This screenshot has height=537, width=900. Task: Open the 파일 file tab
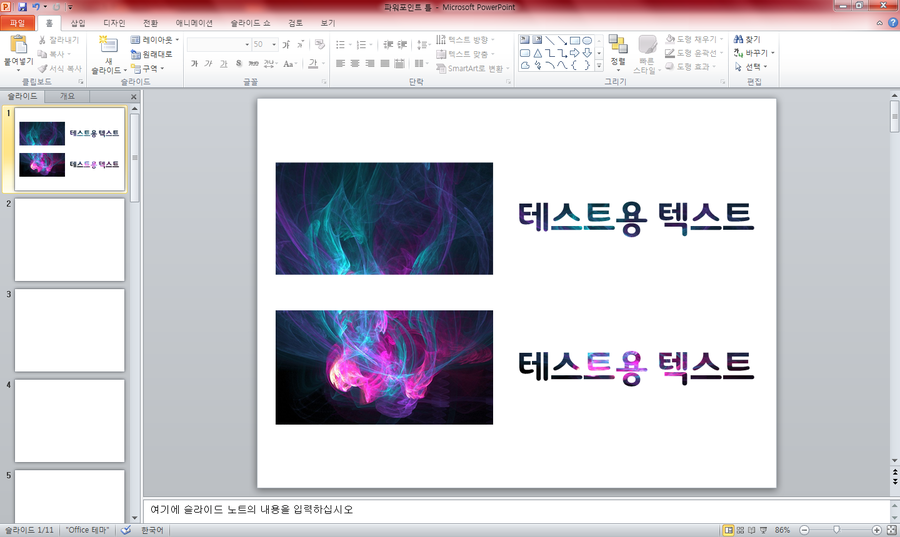pyautogui.click(x=17, y=23)
